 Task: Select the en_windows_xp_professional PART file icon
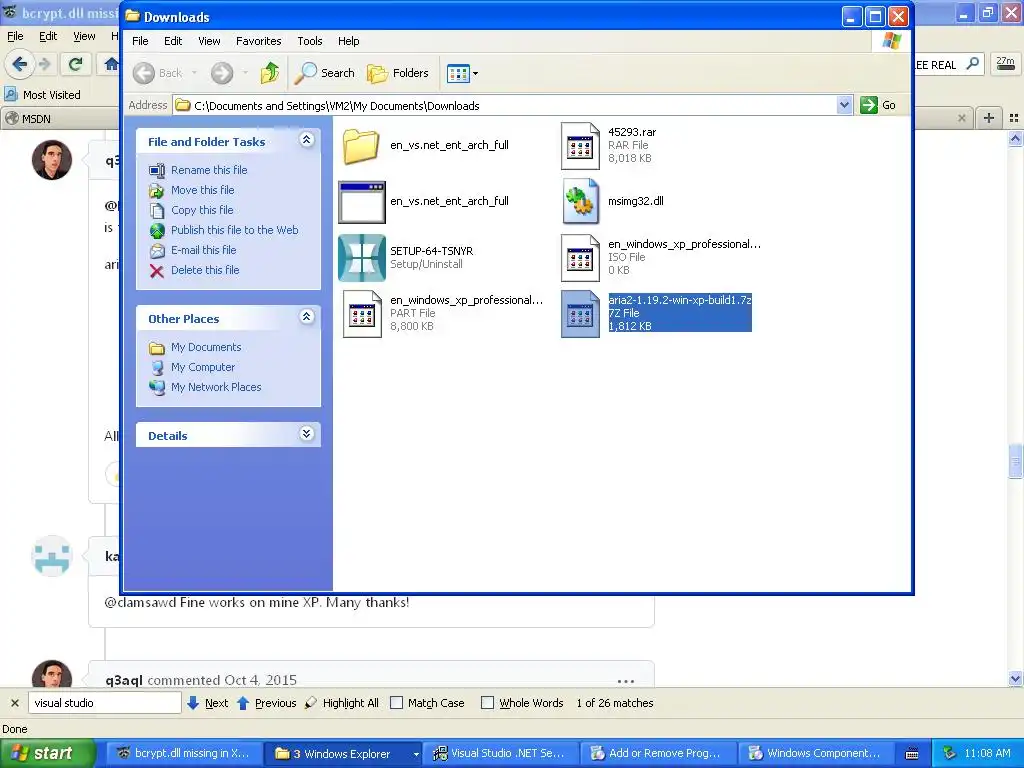(362, 314)
